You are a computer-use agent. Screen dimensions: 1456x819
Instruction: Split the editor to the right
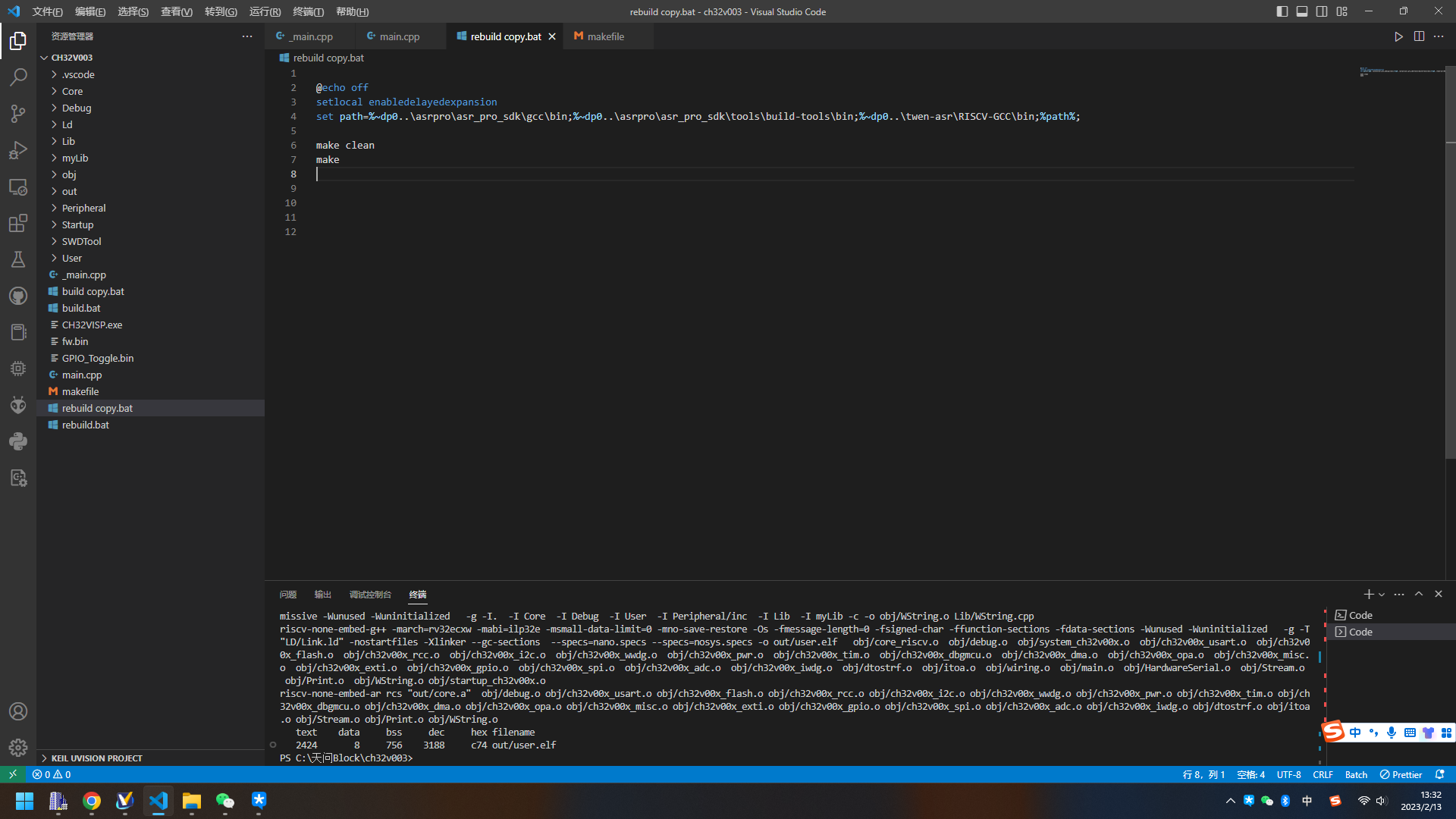point(1419,36)
